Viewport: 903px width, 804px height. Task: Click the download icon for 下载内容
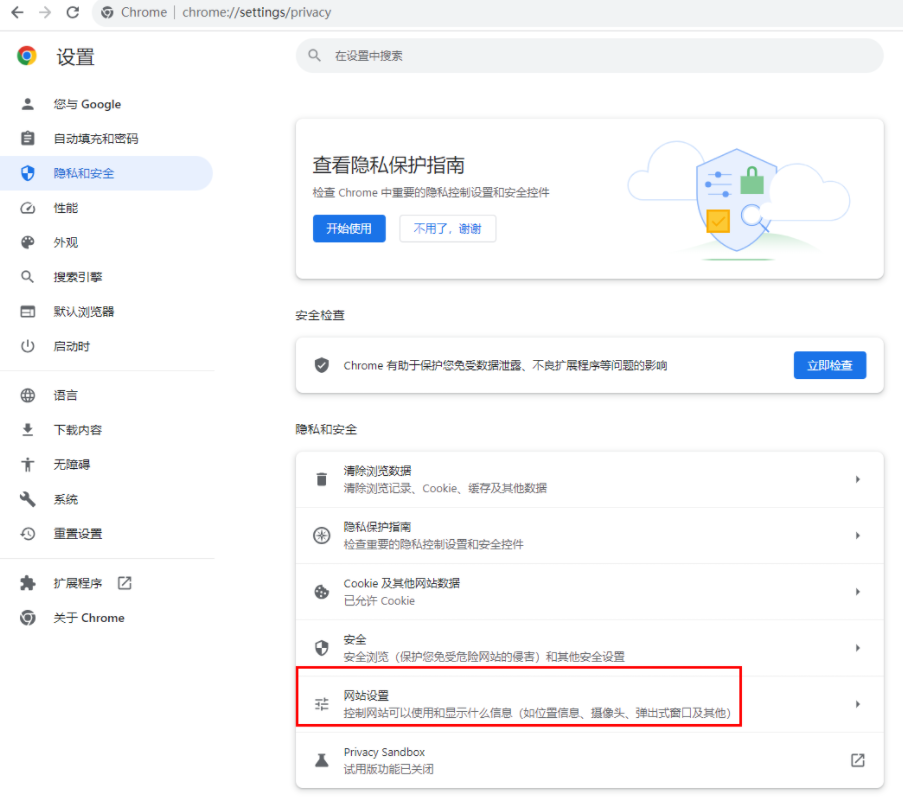tap(28, 430)
